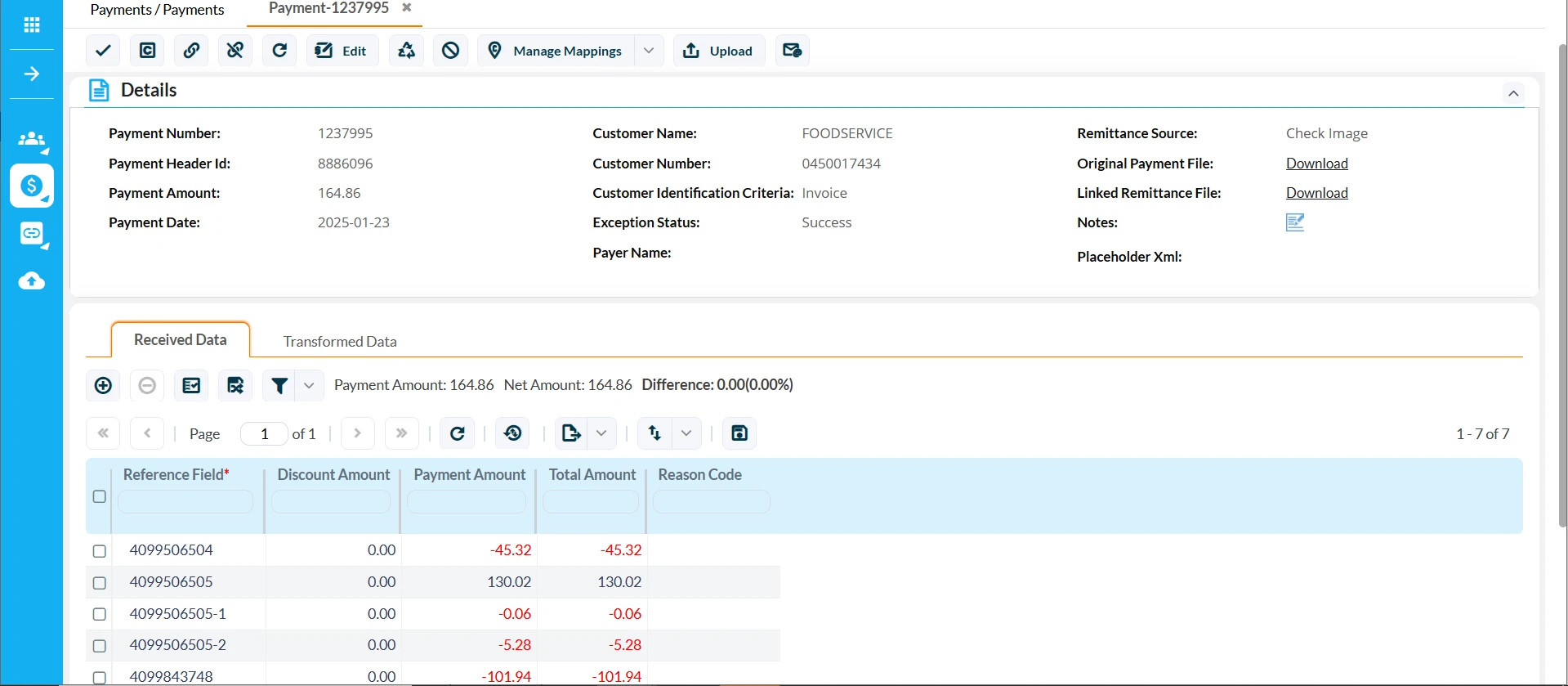Click the Manage Mappings button
Image resolution: width=1568 pixels, height=686 pixels.
click(x=556, y=51)
